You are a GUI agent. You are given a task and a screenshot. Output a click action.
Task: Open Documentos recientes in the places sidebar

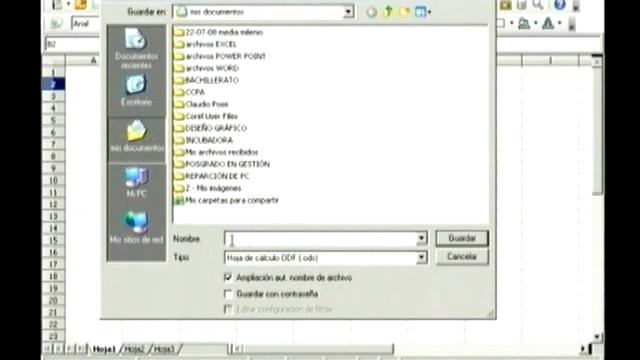(136, 48)
